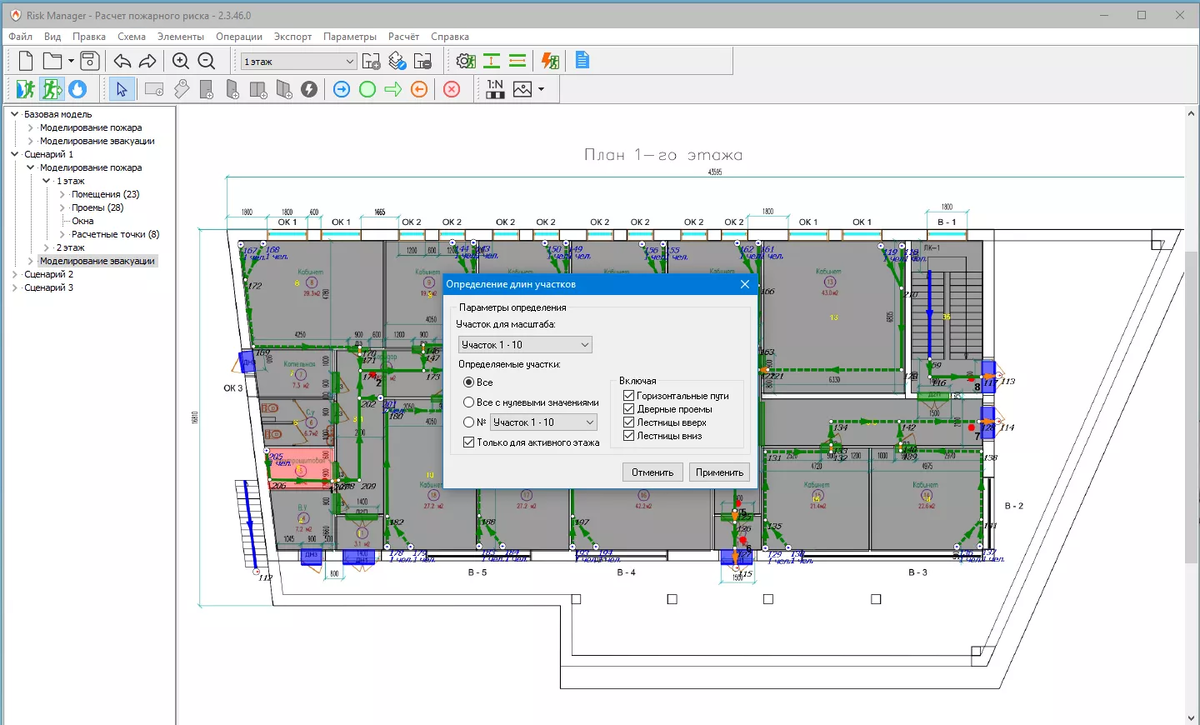Click the Zoom in magnifier

tap(180, 61)
